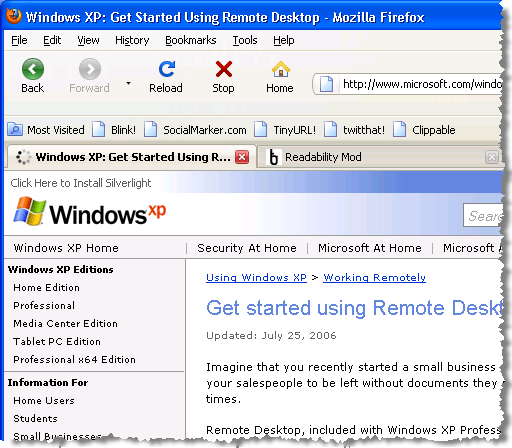Click the 'Updated: July 25, 2006' text
The width and height of the screenshot is (512, 448).
[x=271, y=335]
